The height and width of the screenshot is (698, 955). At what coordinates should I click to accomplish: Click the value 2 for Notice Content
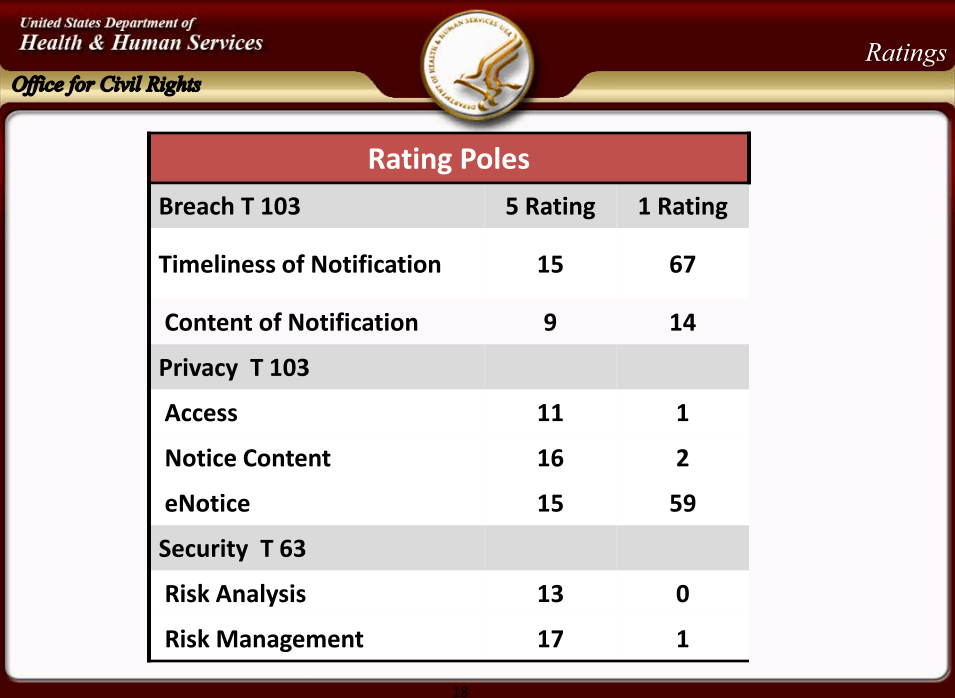click(x=683, y=458)
